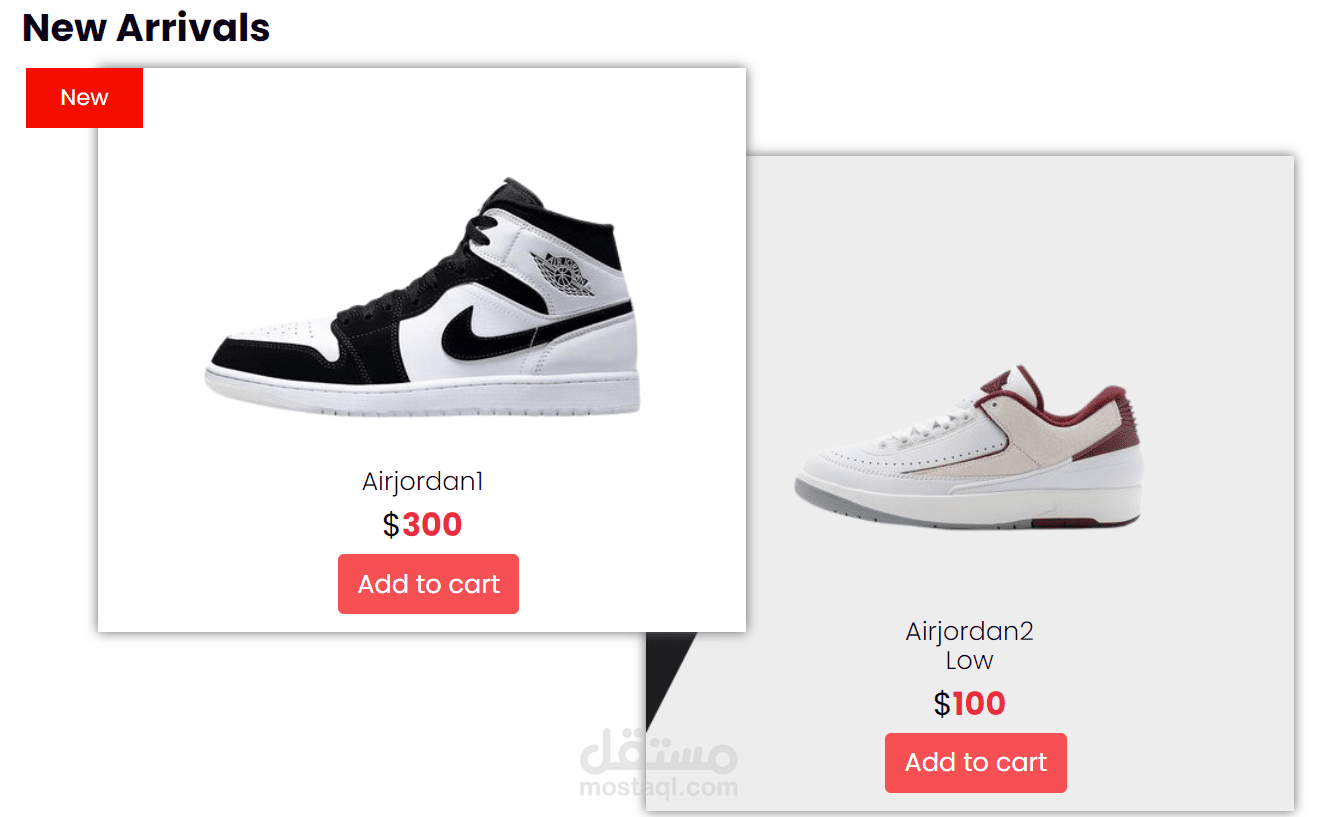Viewport: 1318px width, 817px height.
Task: Click the mostaql.com watermark text
Action: 659,788
